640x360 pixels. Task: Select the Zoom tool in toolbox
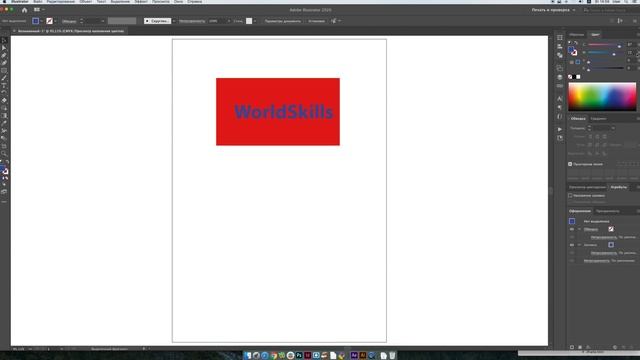point(4,154)
